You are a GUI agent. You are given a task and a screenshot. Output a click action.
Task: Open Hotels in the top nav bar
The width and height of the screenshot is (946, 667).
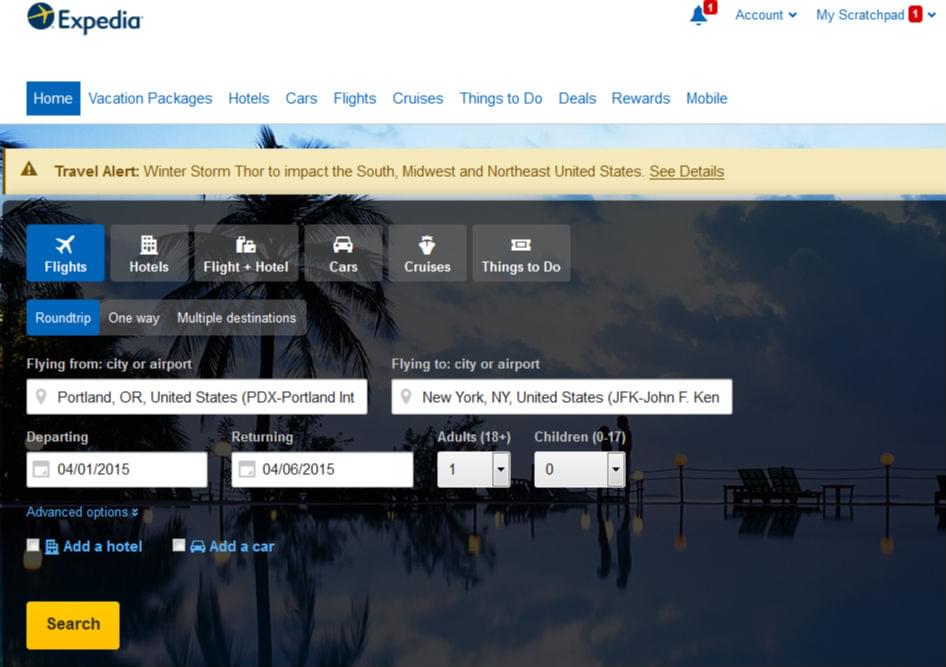point(249,98)
